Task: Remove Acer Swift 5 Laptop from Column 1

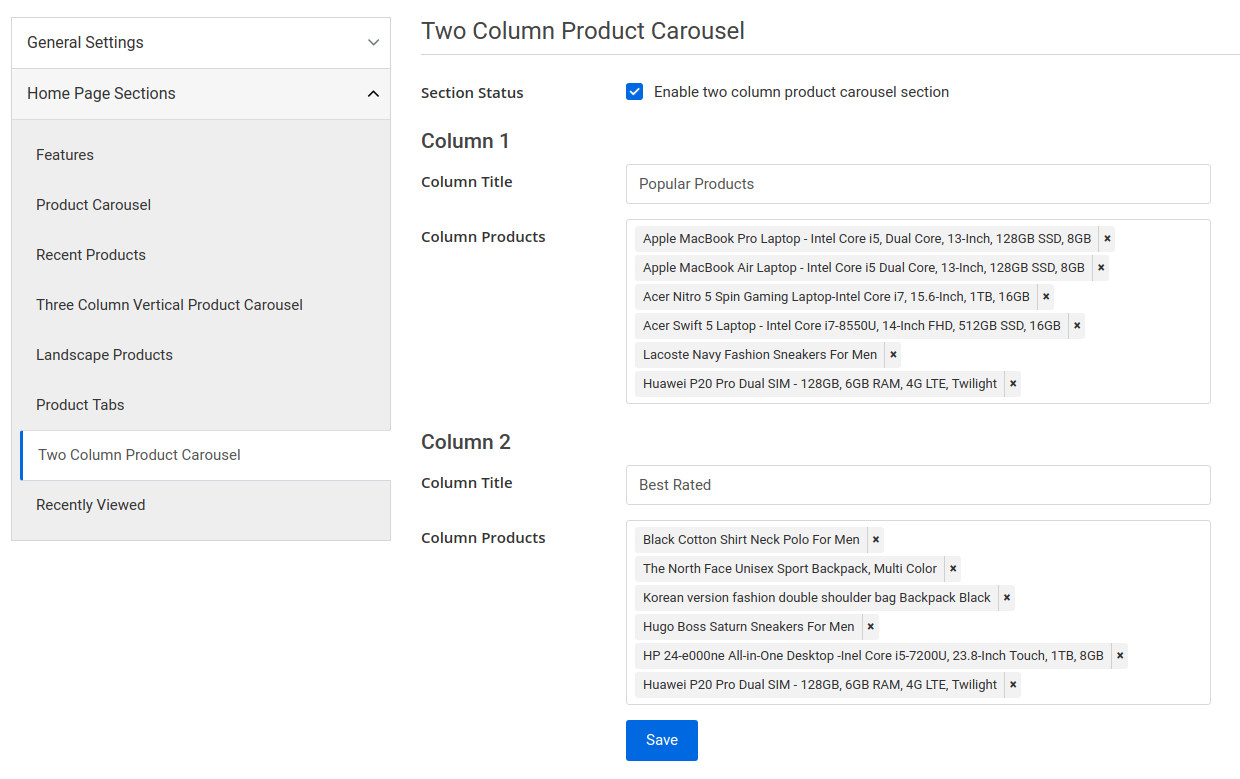Action: click(1076, 325)
